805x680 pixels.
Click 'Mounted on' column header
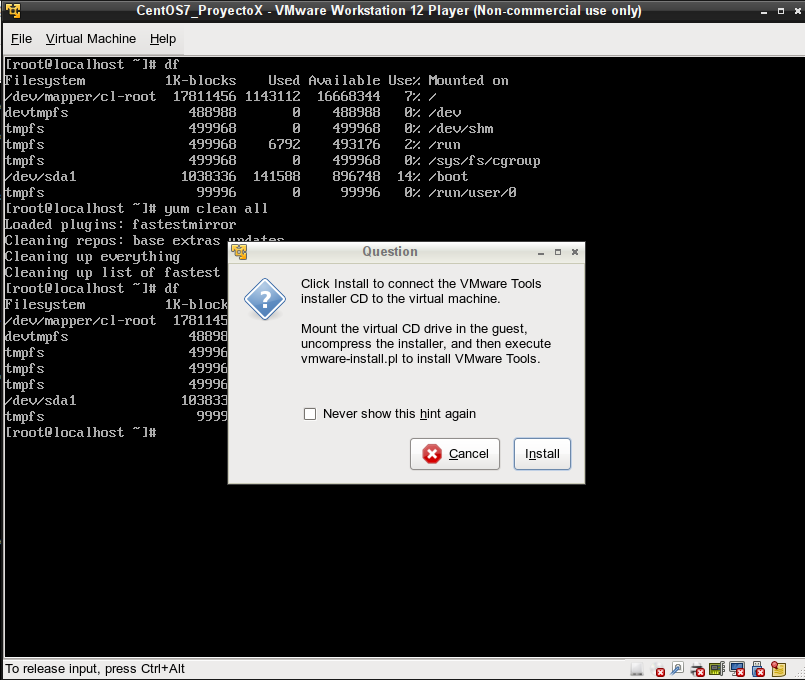pos(468,81)
